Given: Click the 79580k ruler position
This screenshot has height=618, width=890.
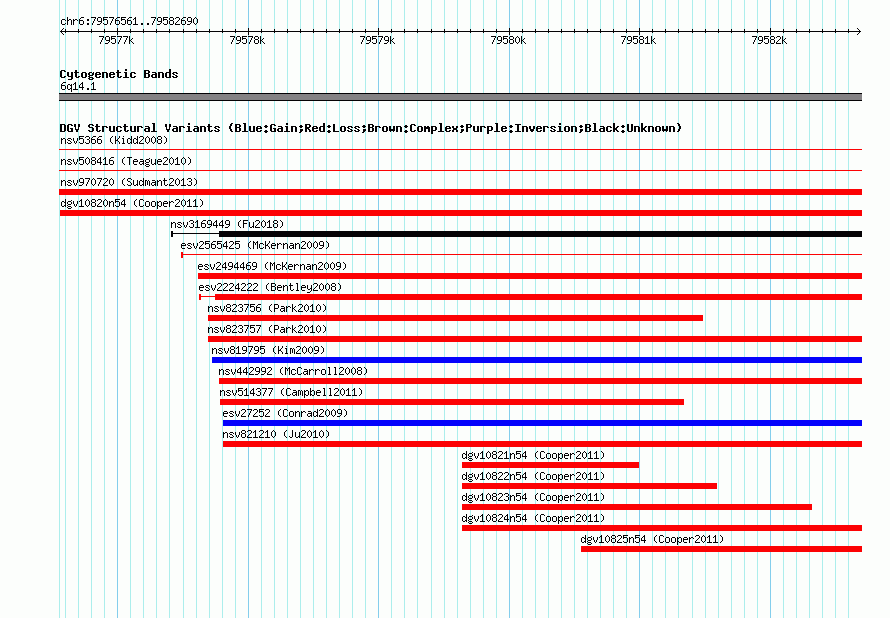Looking at the screenshot, I should pos(508,40).
